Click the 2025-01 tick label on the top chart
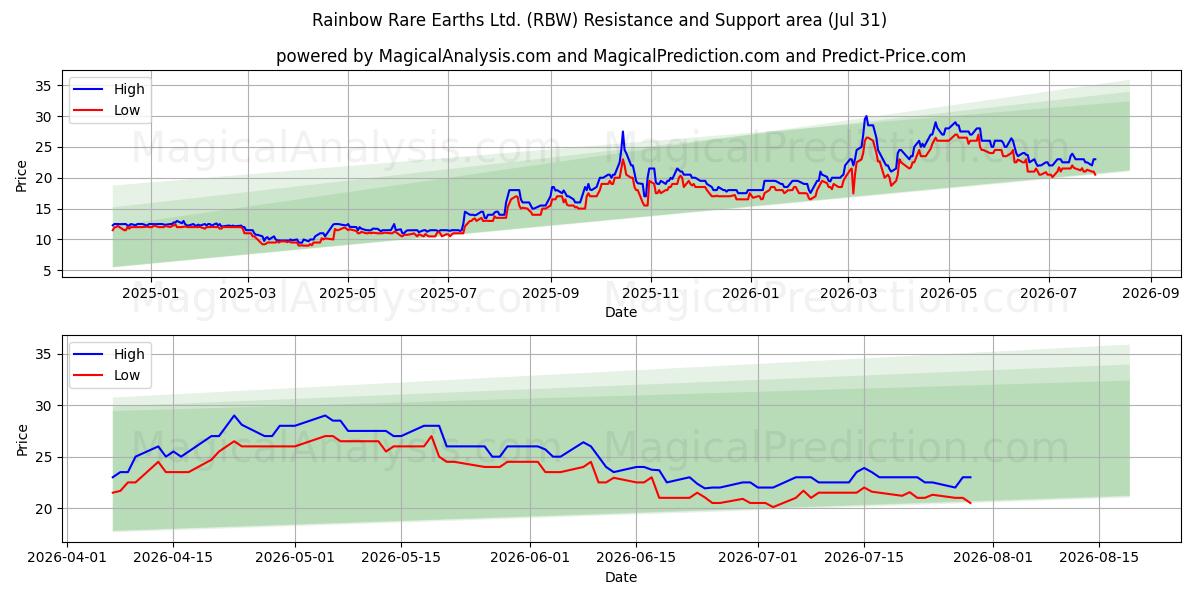 tap(150, 294)
